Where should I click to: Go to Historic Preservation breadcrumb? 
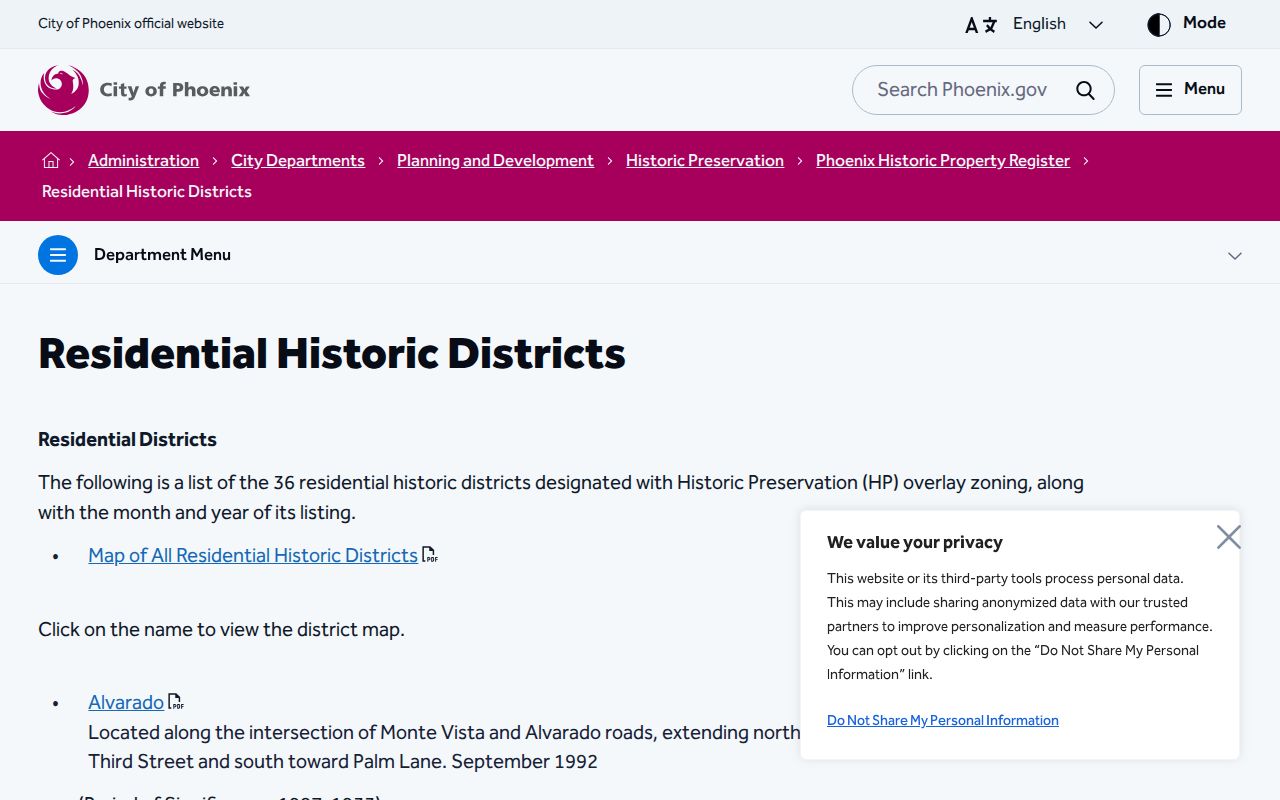(x=705, y=160)
